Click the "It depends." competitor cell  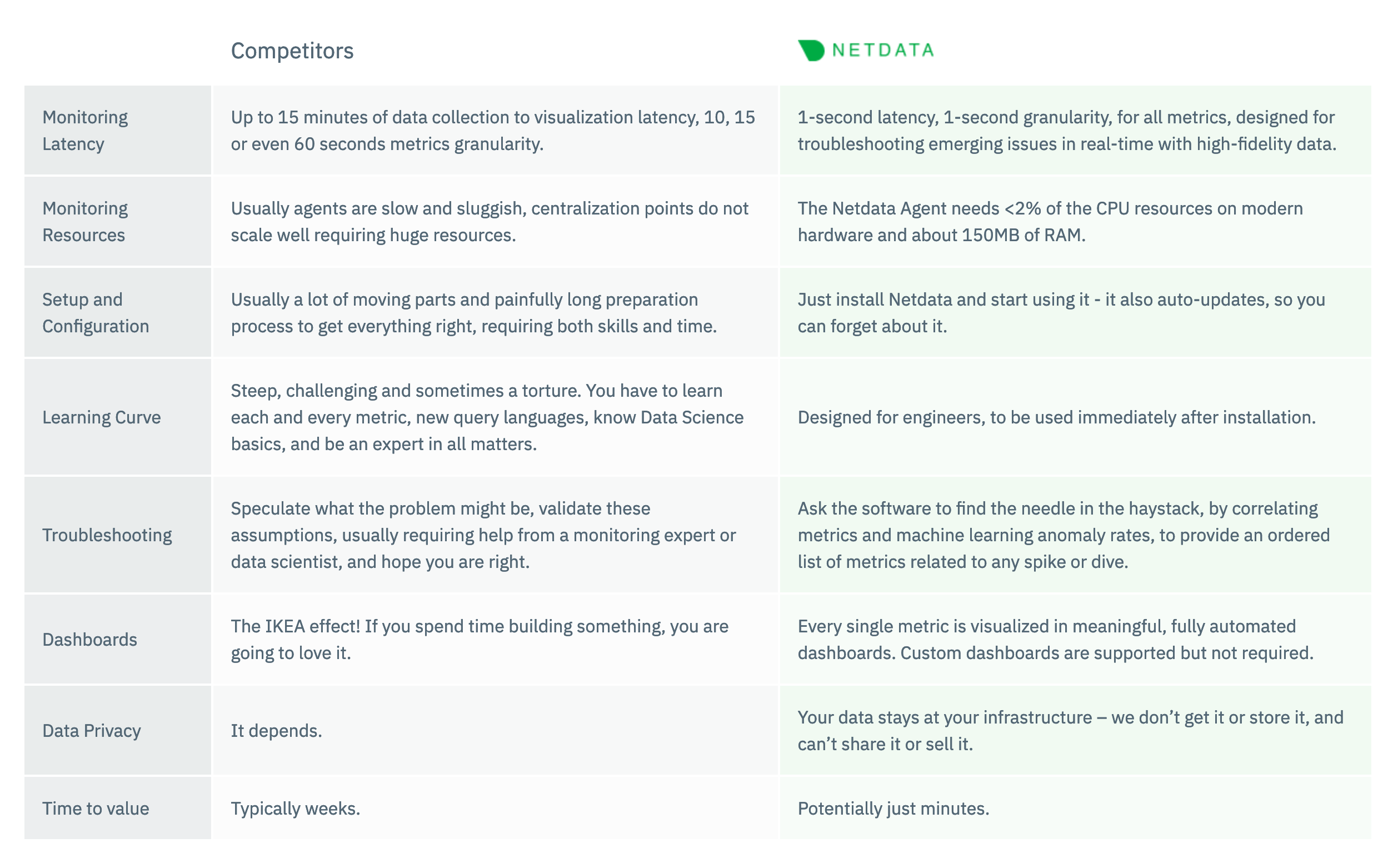[276, 731]
